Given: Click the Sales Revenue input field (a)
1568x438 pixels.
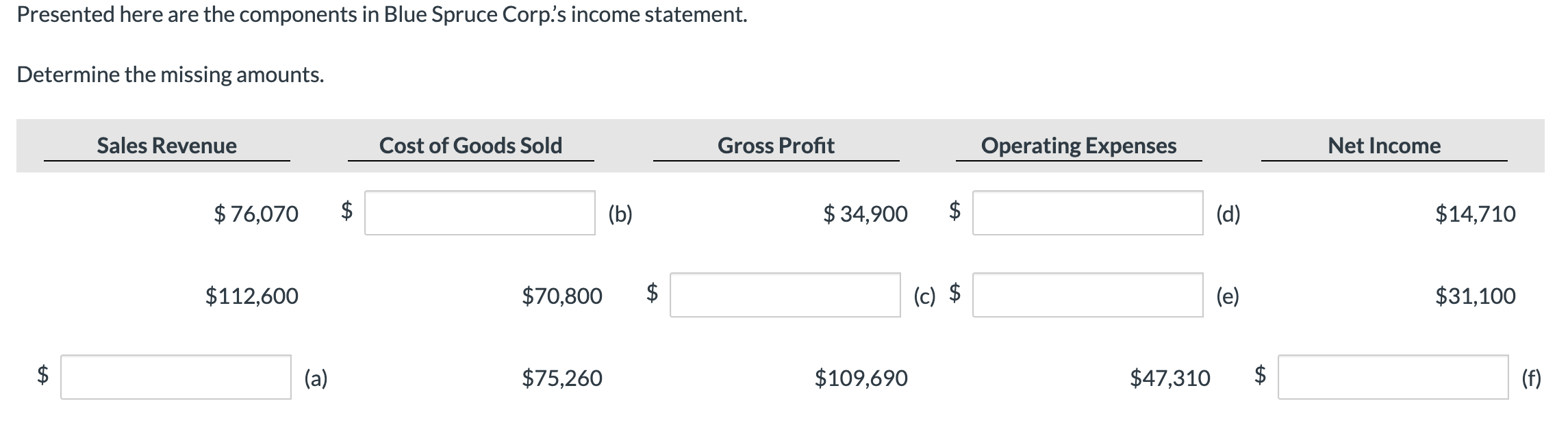Looking at the screenshot, I should (x=175, y=378).
